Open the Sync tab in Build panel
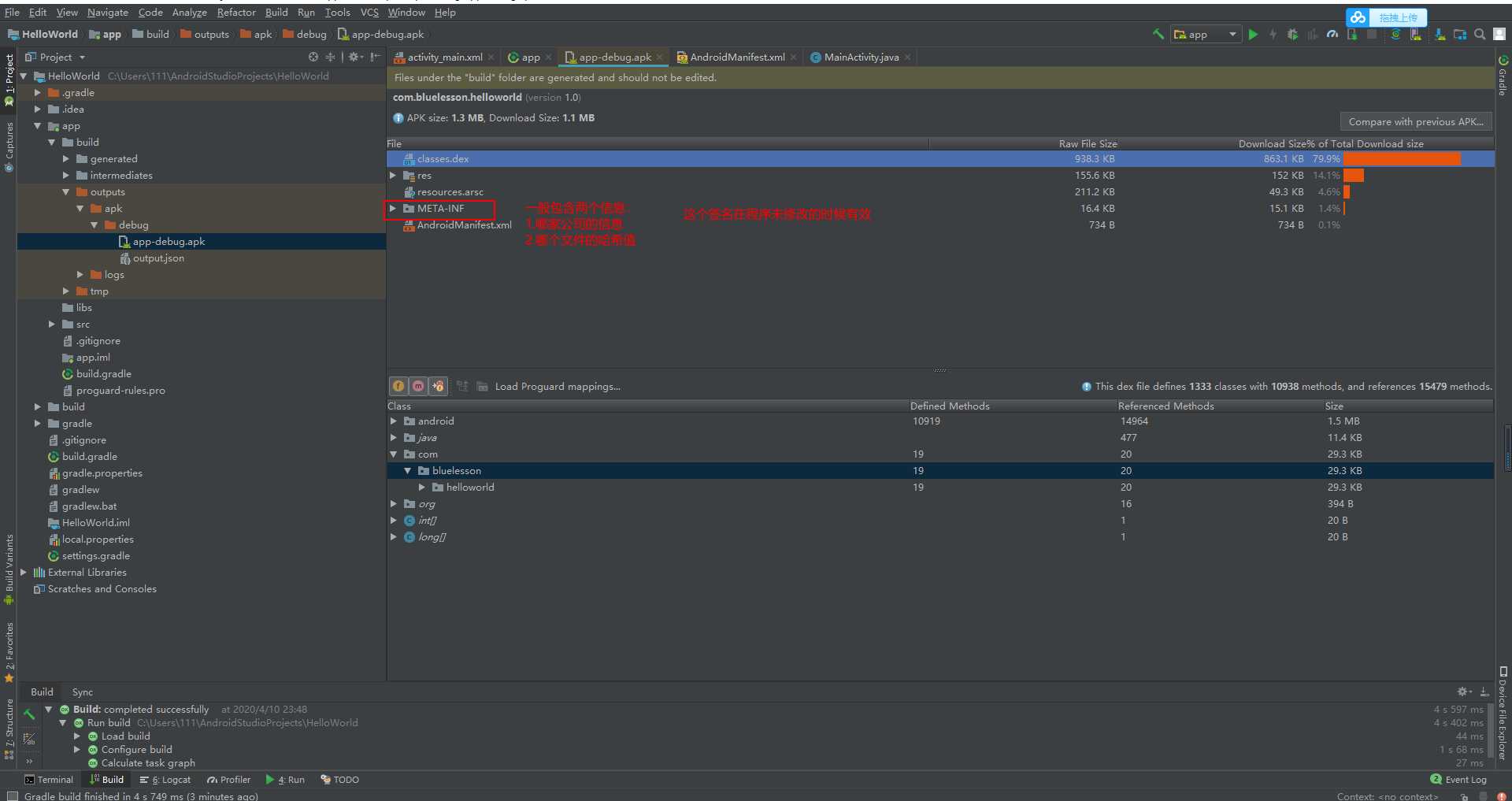Viewport: 1512px width, 801px height. click(x=83, y=692)
